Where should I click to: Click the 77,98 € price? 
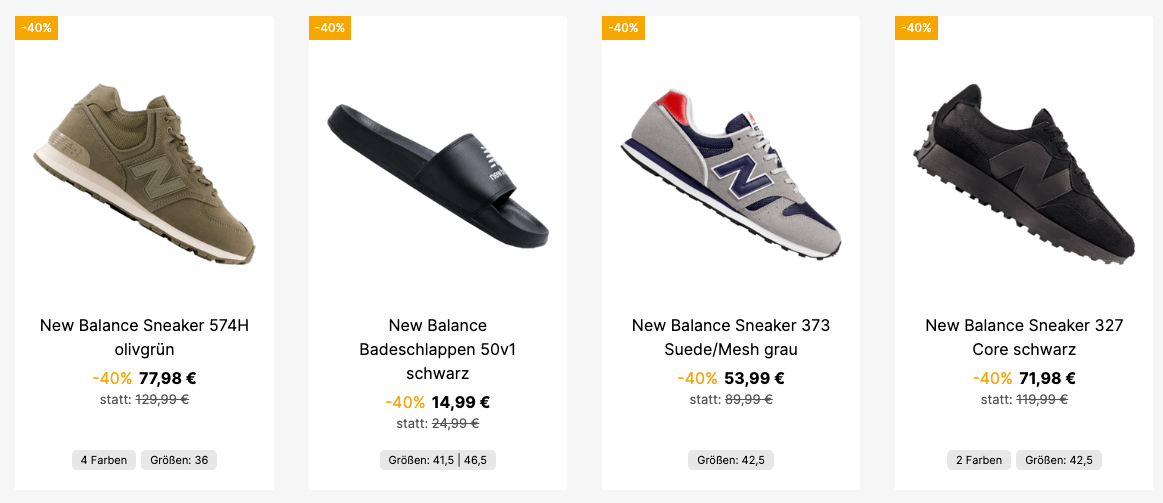pos(167,378)
